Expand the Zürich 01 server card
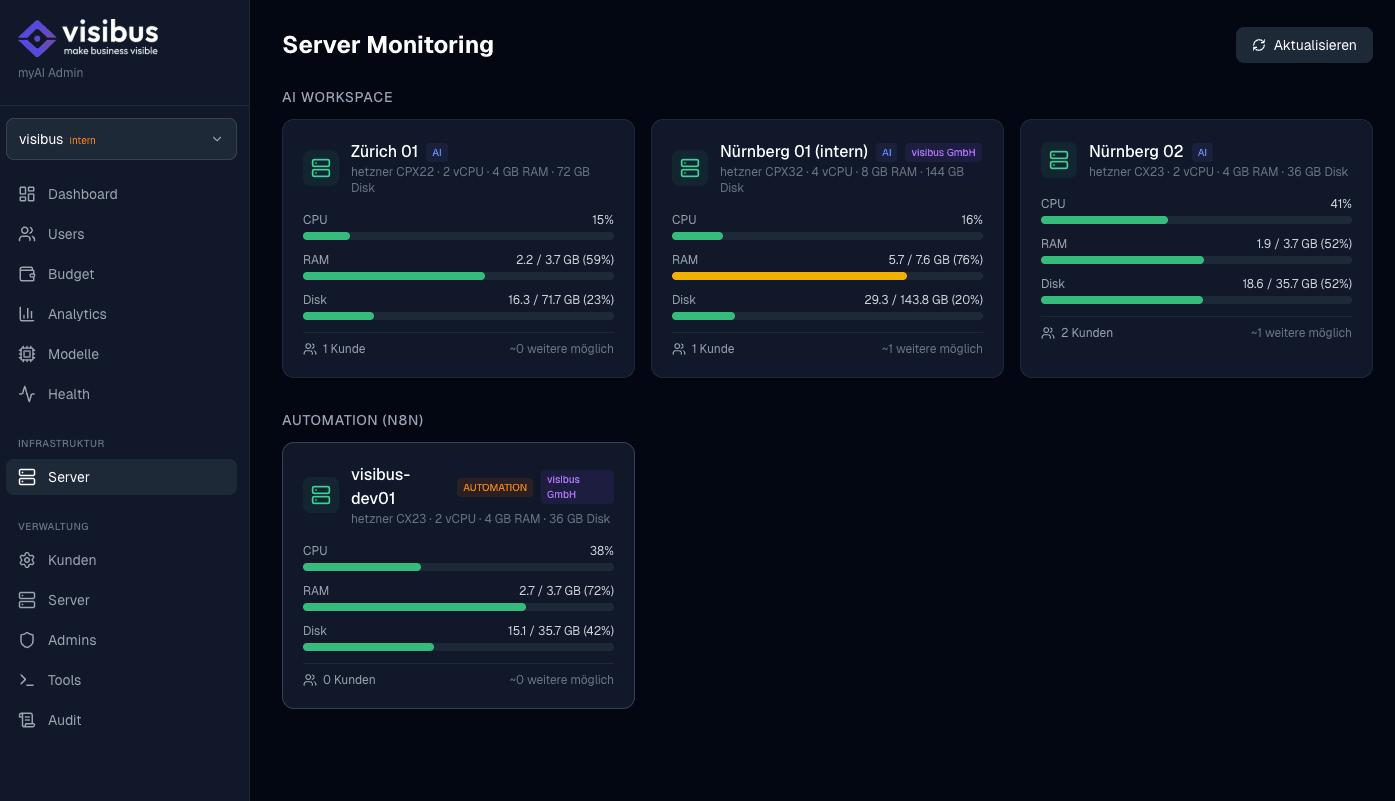The width and height of the screenshot is (1395, 801). click(458, 248)
